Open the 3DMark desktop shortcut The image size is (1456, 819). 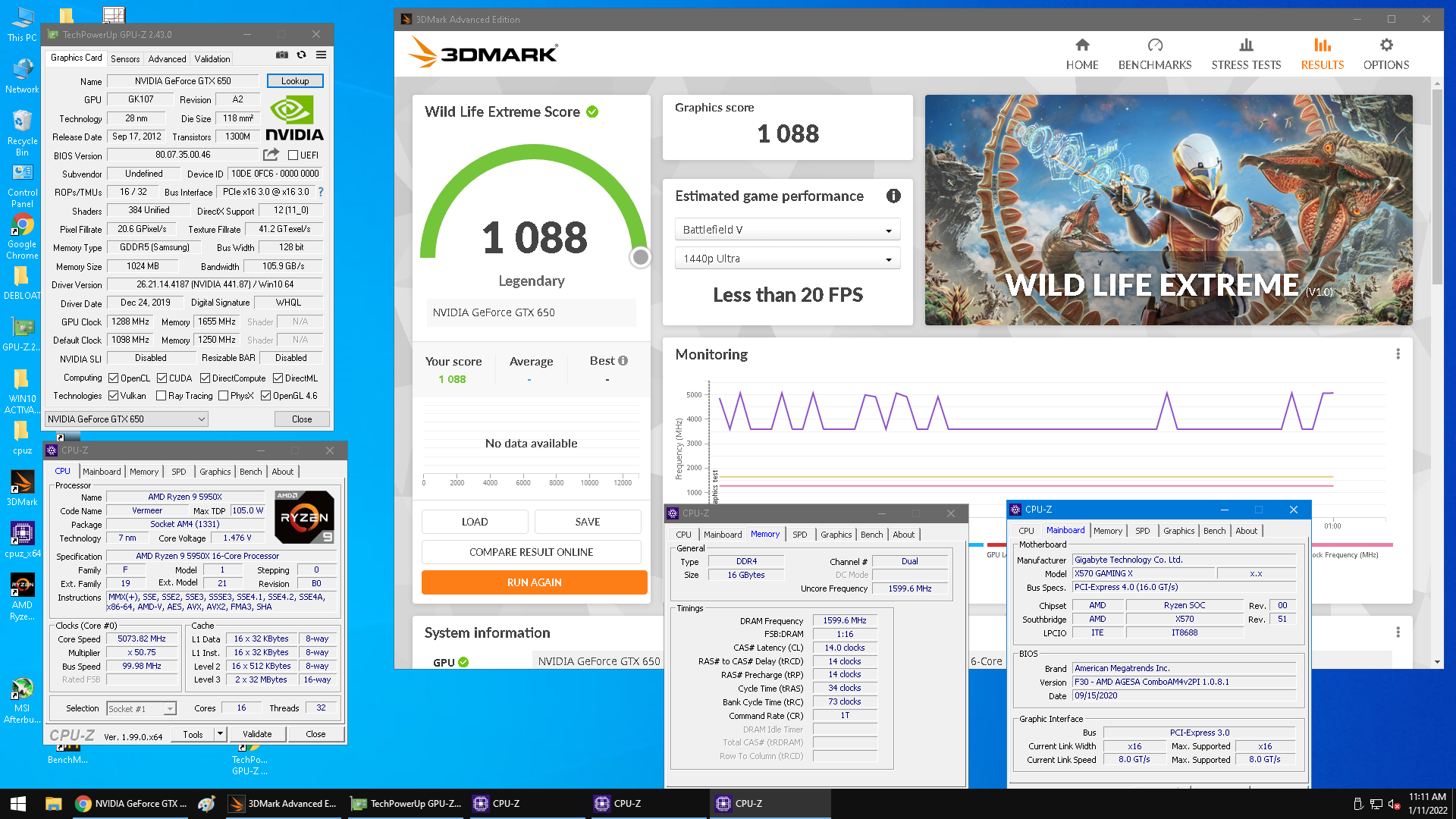pyautogui.click(x=22, y=488)
